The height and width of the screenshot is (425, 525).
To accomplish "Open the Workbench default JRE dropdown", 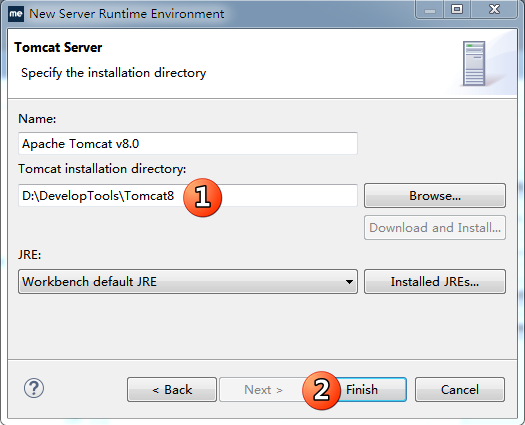I will pyautogui.click(x=188, y=282).
